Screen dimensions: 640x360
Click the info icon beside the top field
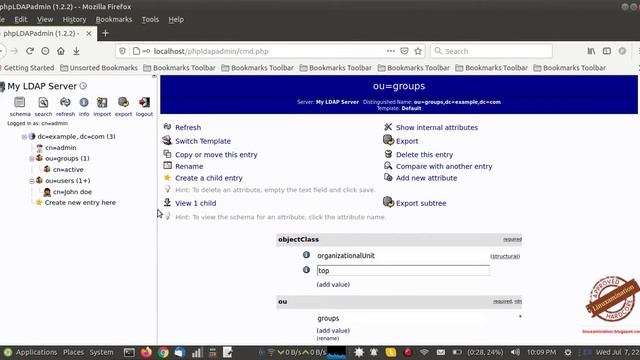click(306, 270)
